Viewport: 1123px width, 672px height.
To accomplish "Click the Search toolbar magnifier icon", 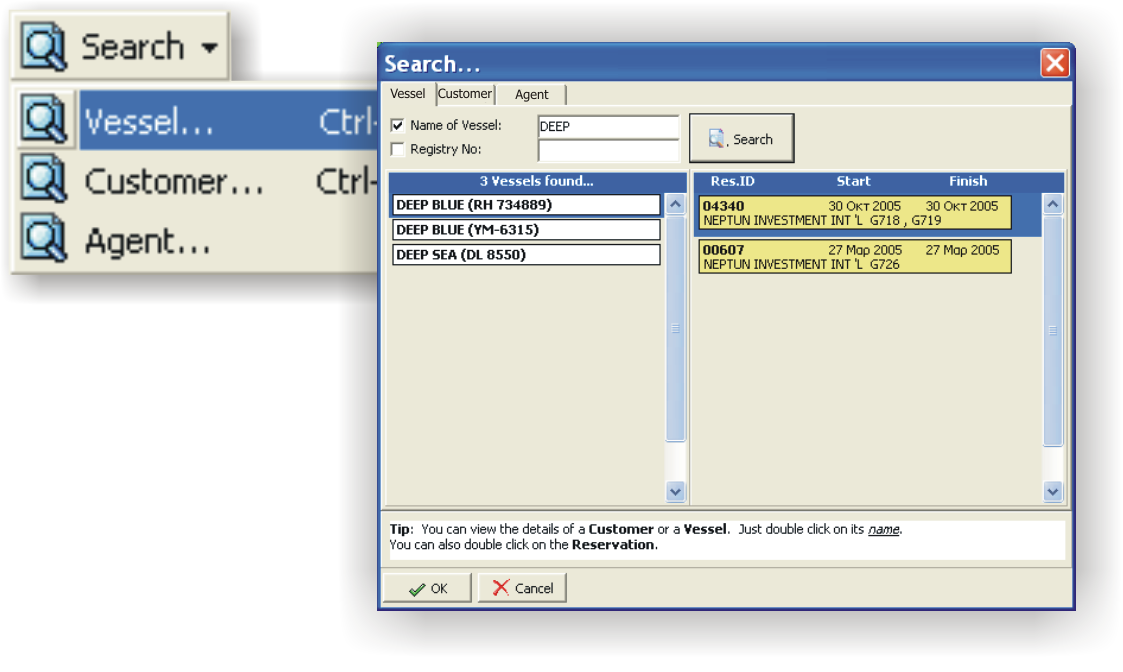I will [x=44, y=47].
